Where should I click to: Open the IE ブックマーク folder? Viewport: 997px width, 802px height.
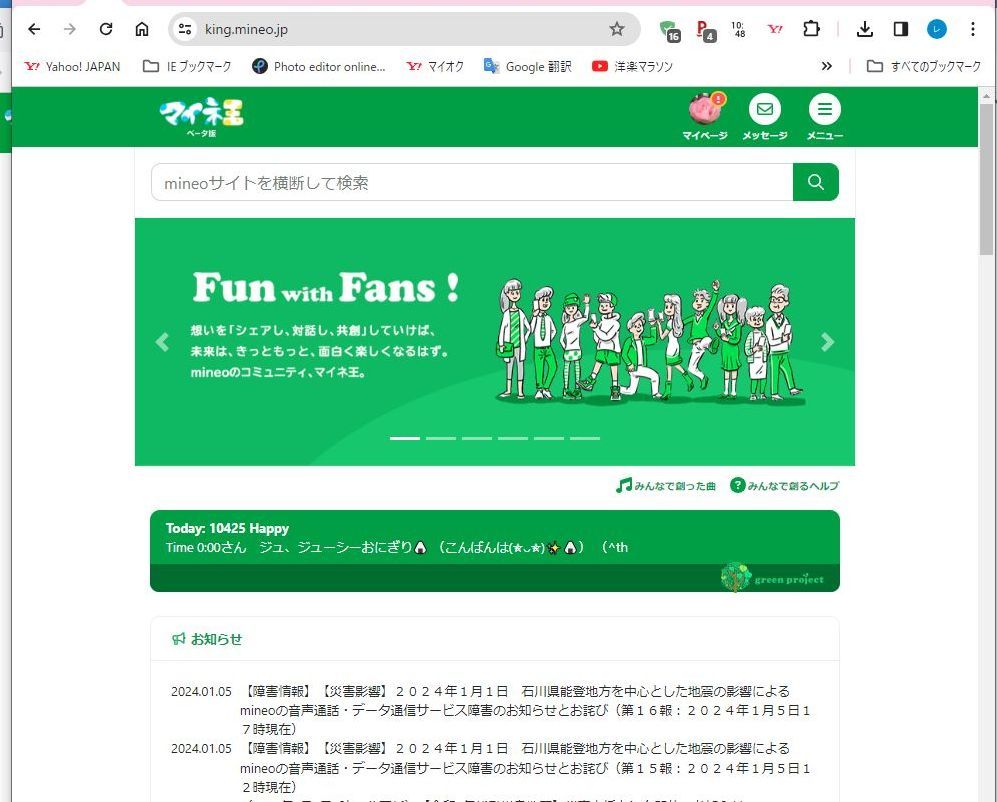coord(187,66)
